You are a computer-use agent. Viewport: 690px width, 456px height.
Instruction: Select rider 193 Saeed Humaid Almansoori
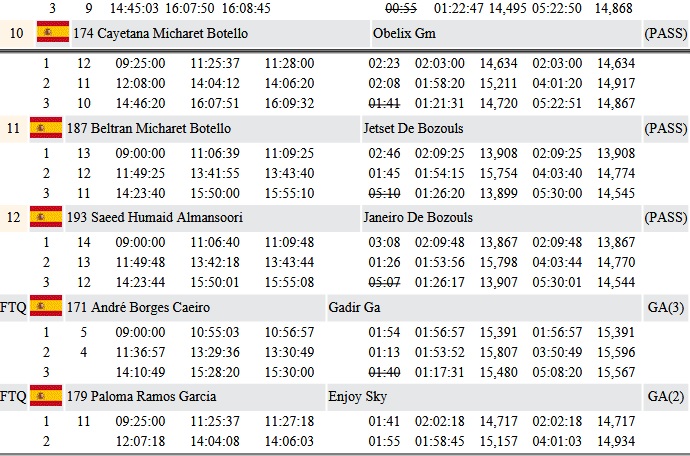point(155,217)
